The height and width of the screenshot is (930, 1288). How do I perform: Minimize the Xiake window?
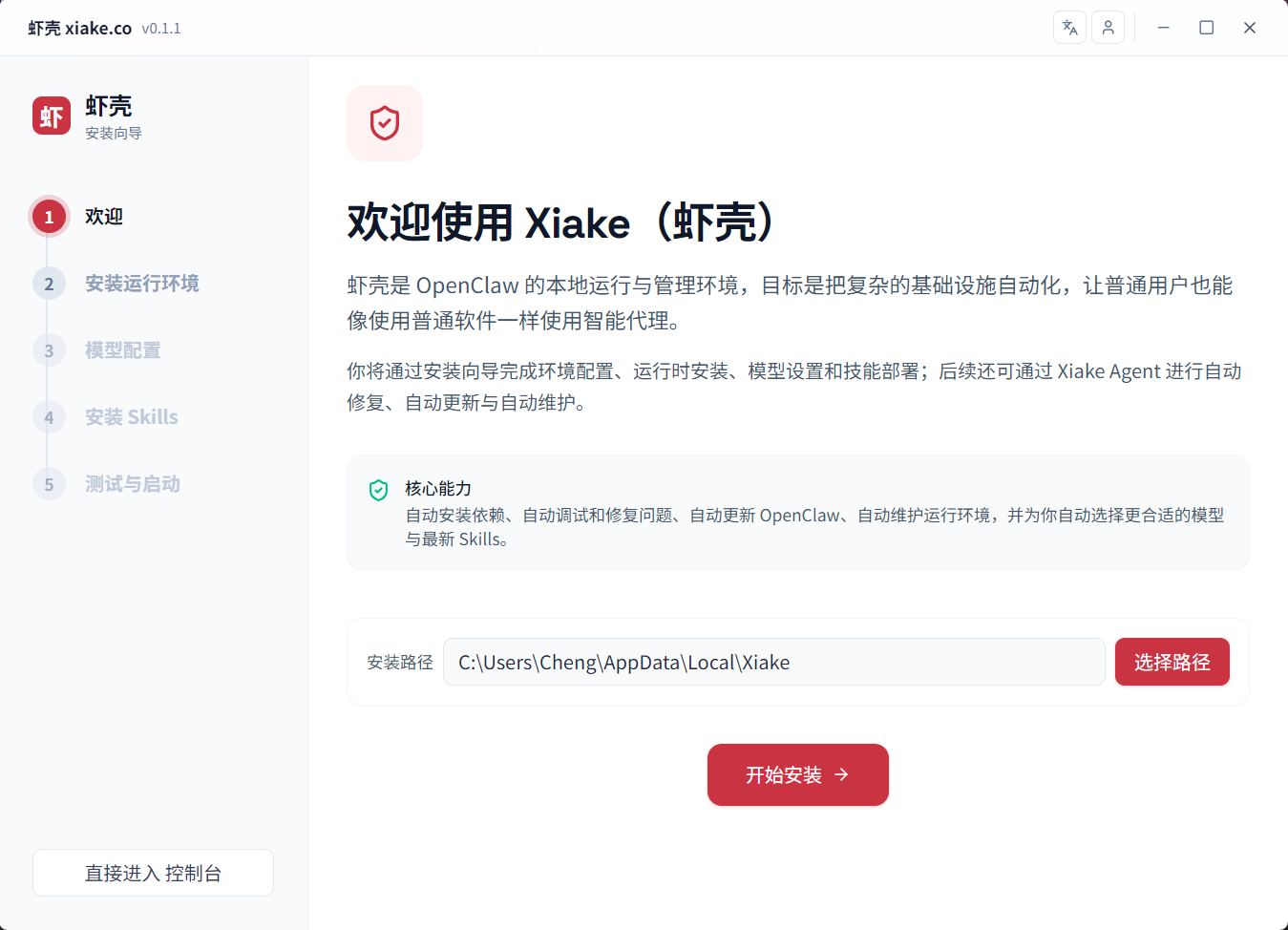[1163, 28]
